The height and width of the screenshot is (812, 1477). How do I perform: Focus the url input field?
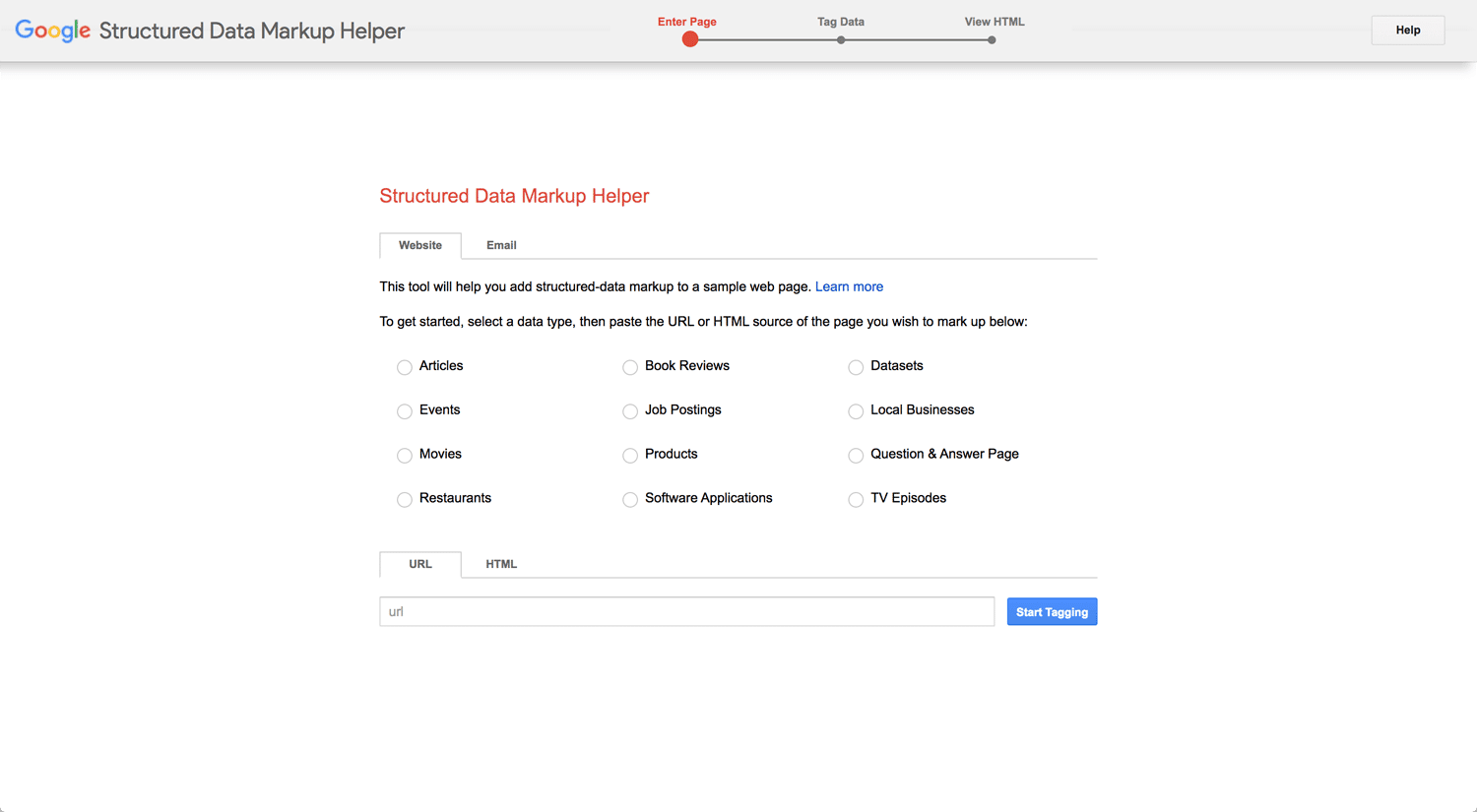[687, 611]
